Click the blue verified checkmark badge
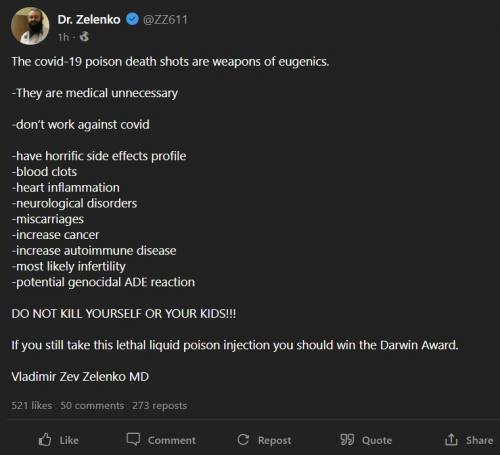Image resolution: width=500 pixels, height=455 pixels. coord(132,19)
